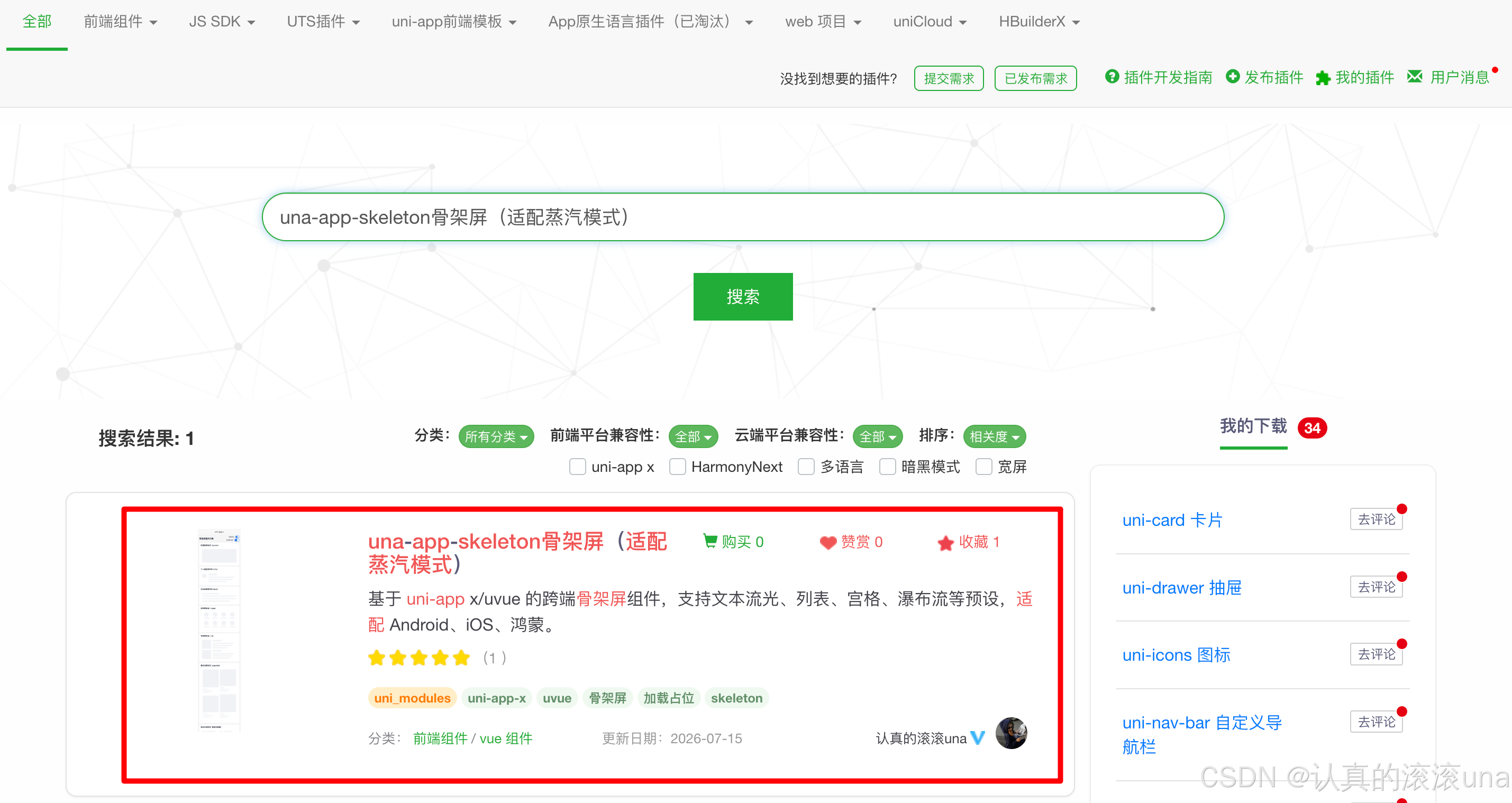1512x803 pixels.
Task: Toggle the 多语言 checkbox
Action: coord(806,467)
